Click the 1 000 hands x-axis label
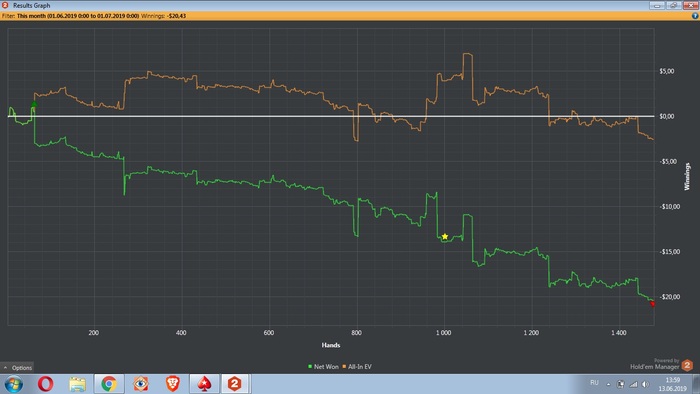 coord(443,333)
